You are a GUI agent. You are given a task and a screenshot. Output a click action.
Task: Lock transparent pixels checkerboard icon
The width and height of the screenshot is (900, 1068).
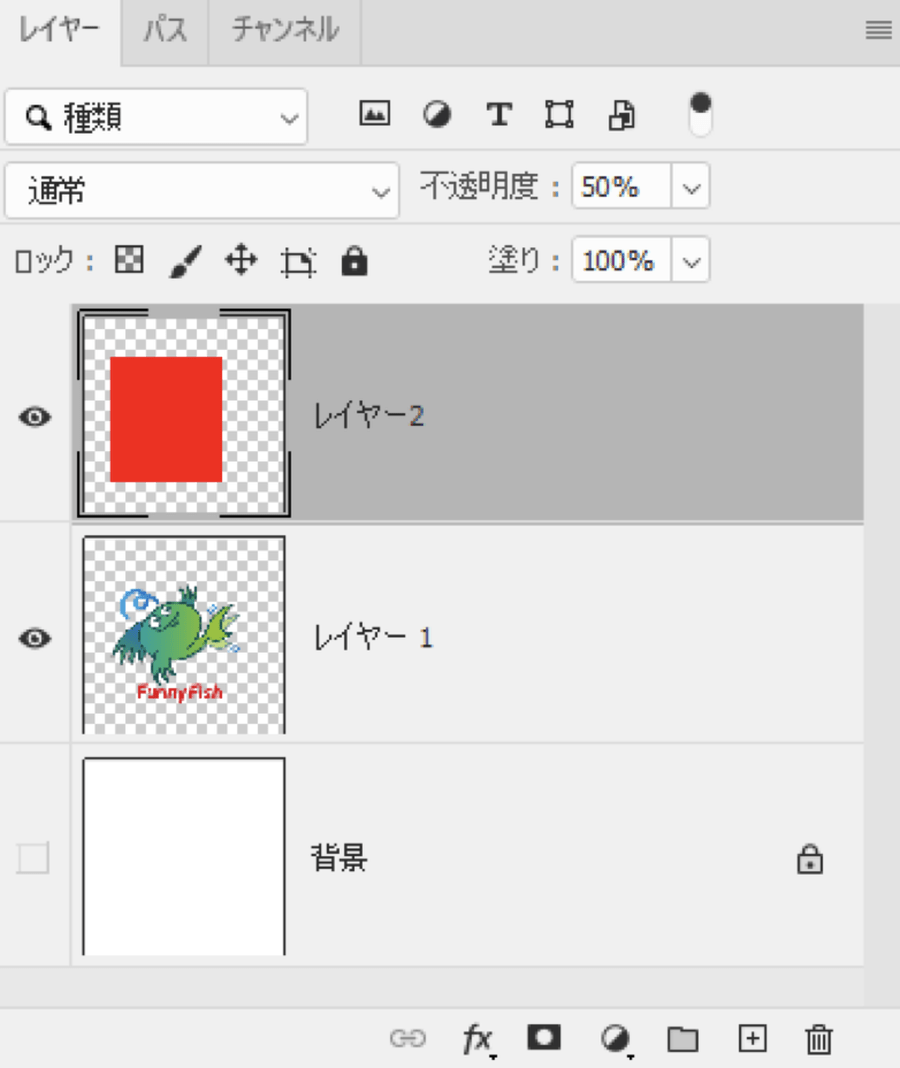pos(130,261)
